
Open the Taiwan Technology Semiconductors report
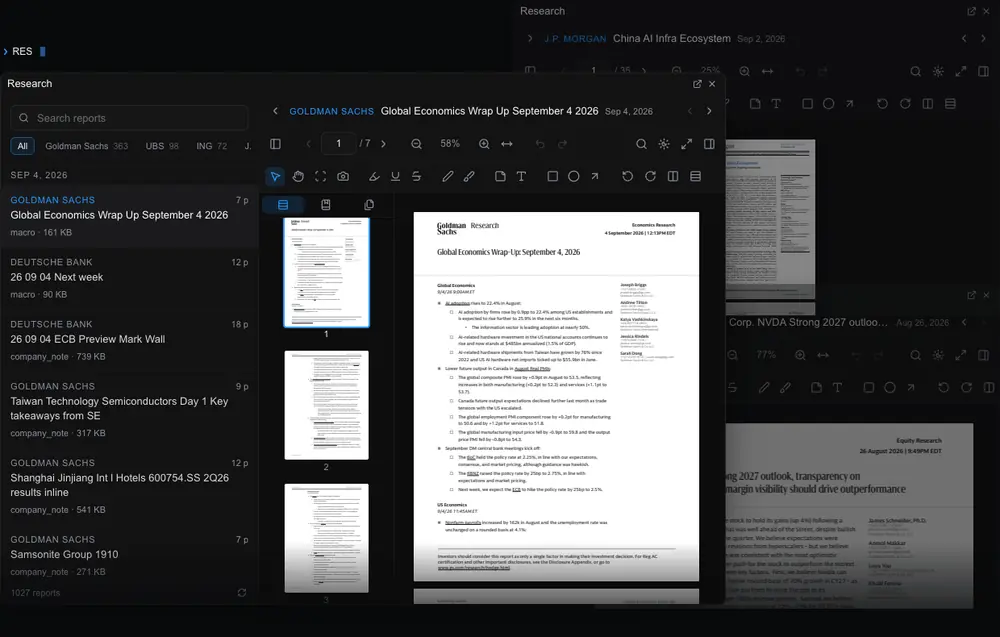coord(129,409)
